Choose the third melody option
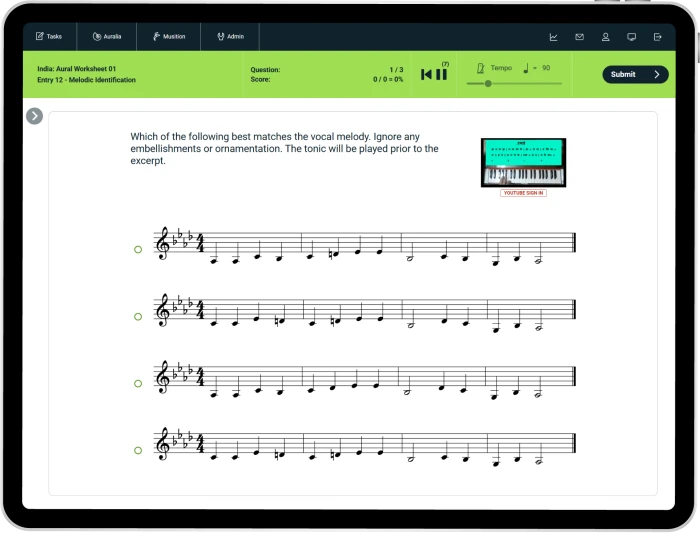The height and width of the screenshot is (536, 700). (x=138, y=383)
